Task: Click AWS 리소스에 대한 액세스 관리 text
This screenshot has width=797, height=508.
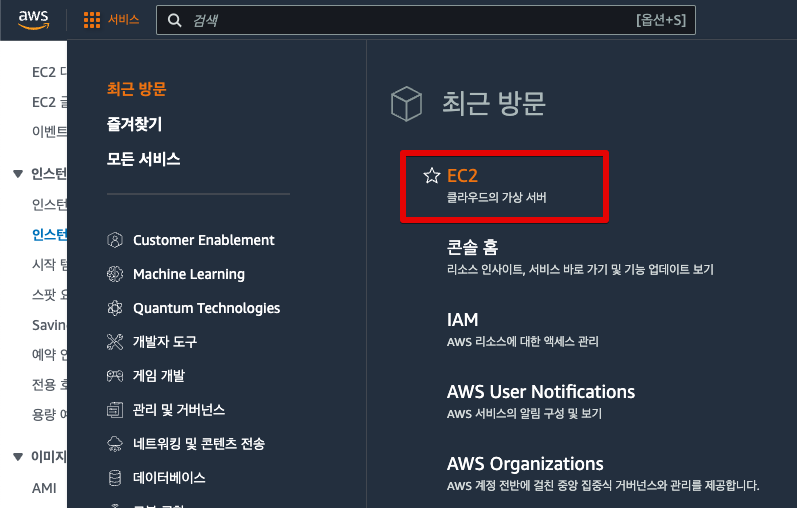Action: point(523,341)
